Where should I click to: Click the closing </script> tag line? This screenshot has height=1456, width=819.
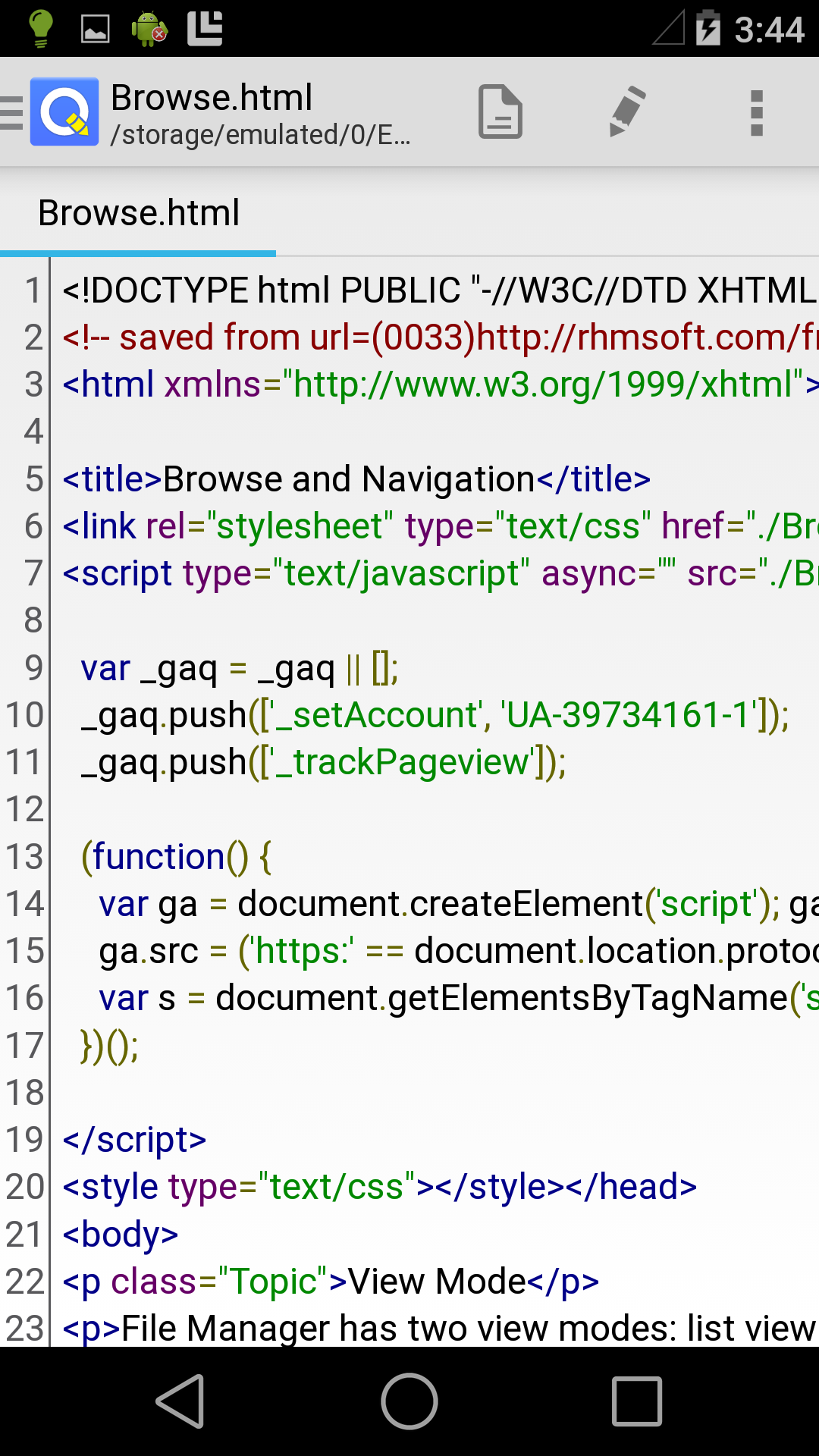click(x=135, y=1140)
